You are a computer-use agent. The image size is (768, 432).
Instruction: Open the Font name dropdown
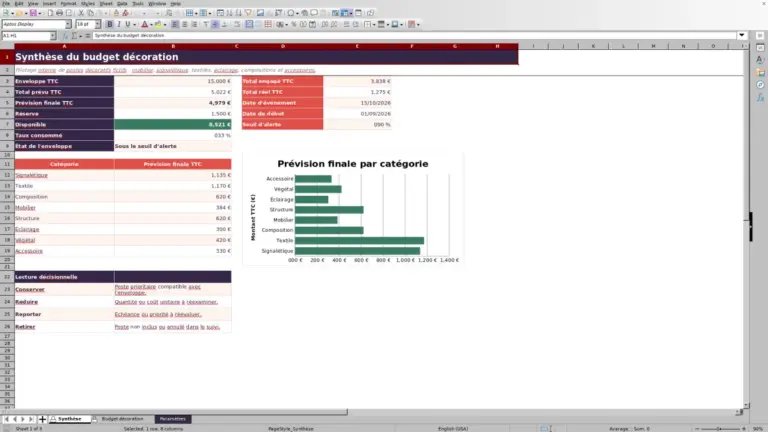68,24
